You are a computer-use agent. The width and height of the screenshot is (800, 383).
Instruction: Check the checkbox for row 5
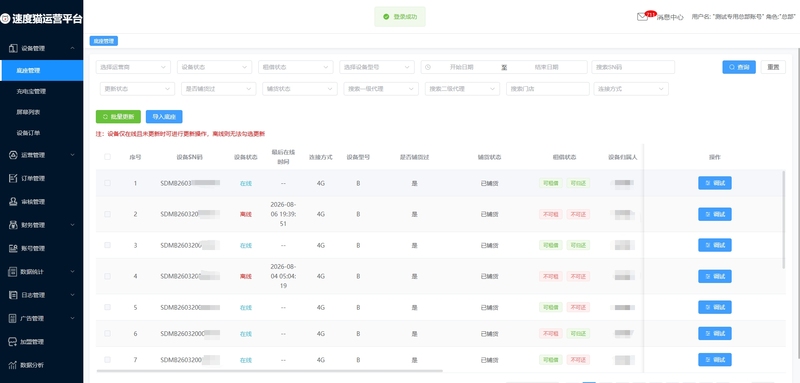107,307
